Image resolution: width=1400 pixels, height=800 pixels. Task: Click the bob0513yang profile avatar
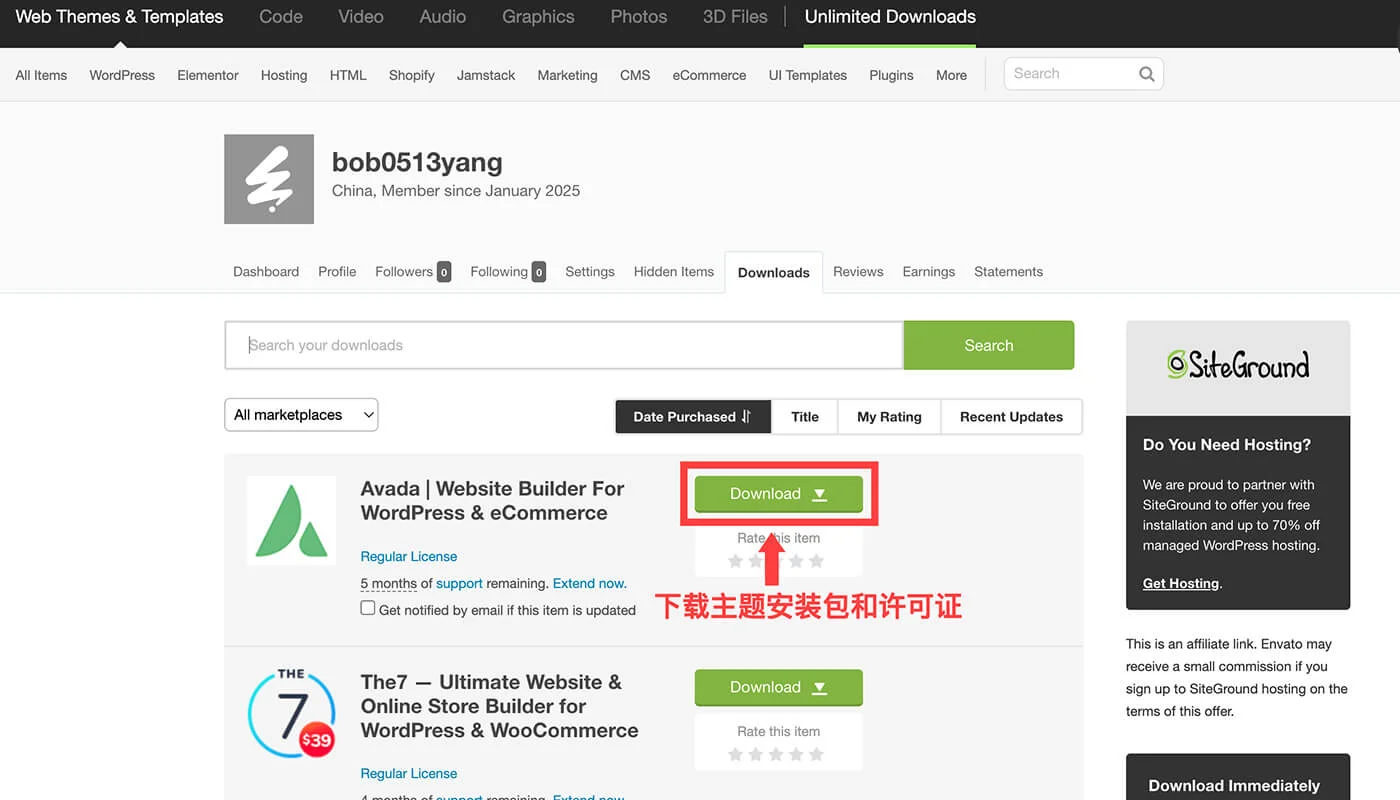pyautogui.click(x=269, y=179)
